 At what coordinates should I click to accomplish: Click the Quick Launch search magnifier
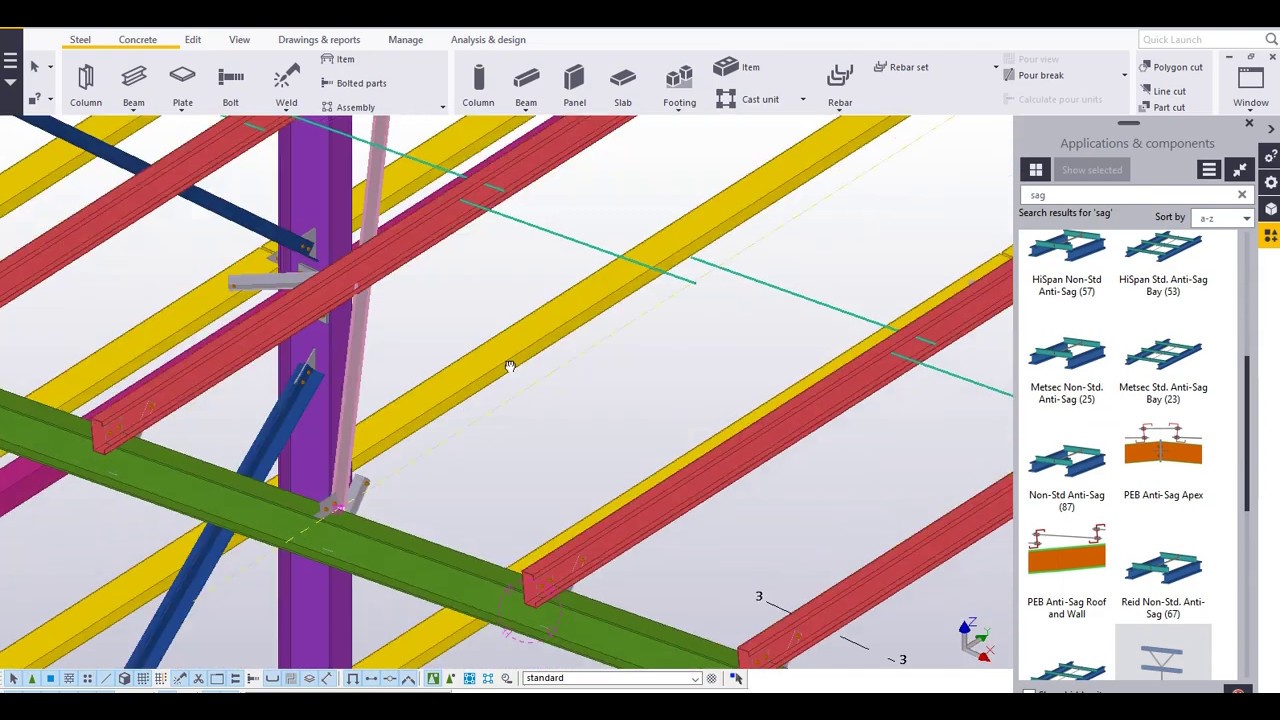(1271, 39)
